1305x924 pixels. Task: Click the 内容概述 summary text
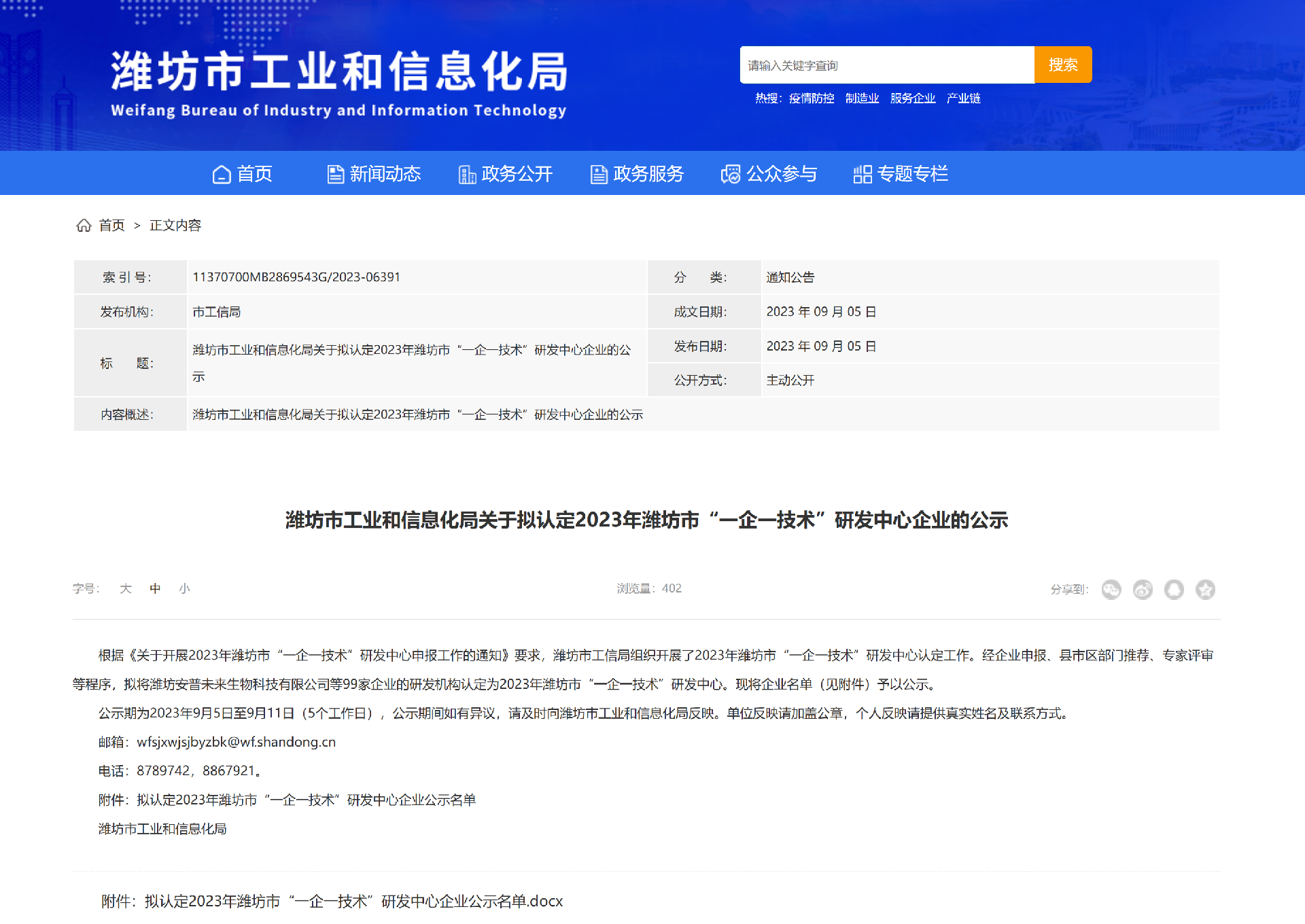point(418,414)
